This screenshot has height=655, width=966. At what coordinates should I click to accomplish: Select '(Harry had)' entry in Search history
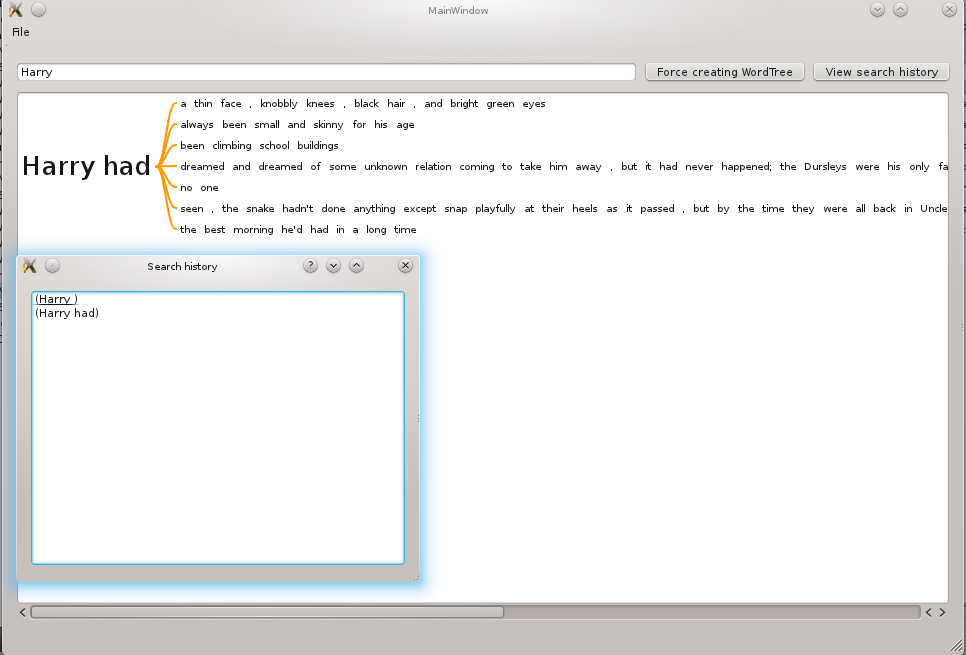point(67,313)
